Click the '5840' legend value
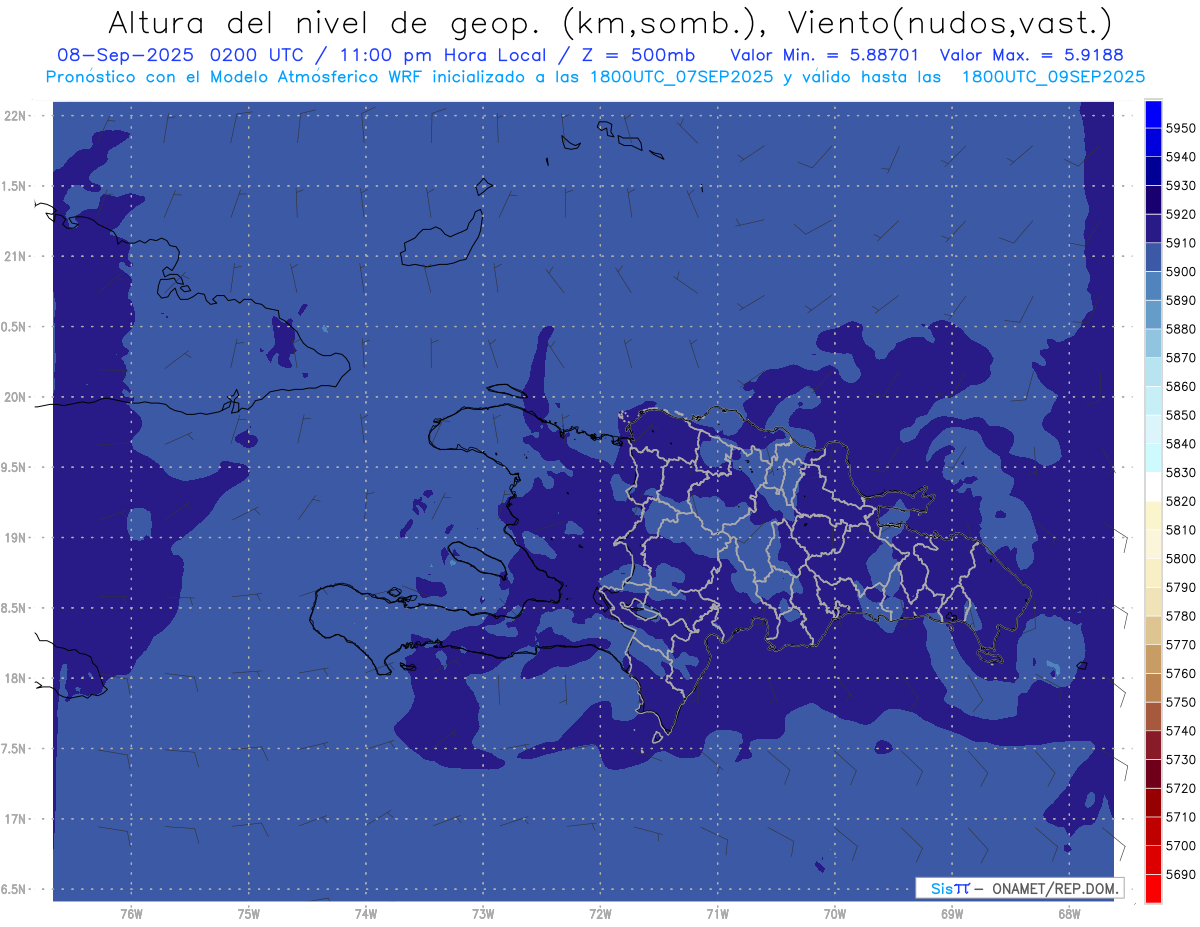Viewport: 1200px width, 927px height. pos(1181,444)
